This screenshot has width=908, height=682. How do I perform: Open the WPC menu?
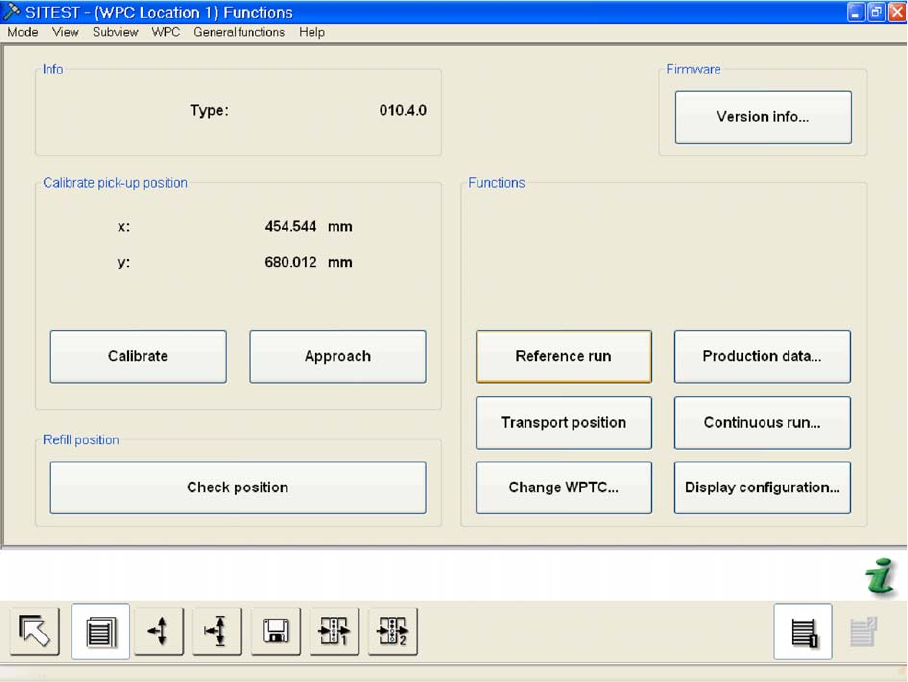166,32
